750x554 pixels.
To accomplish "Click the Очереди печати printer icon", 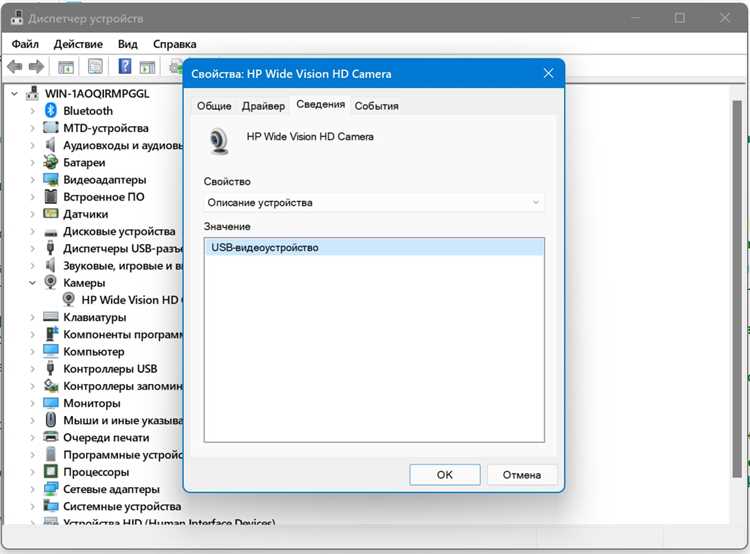I will pyautogui.click(x=51, y=437).
